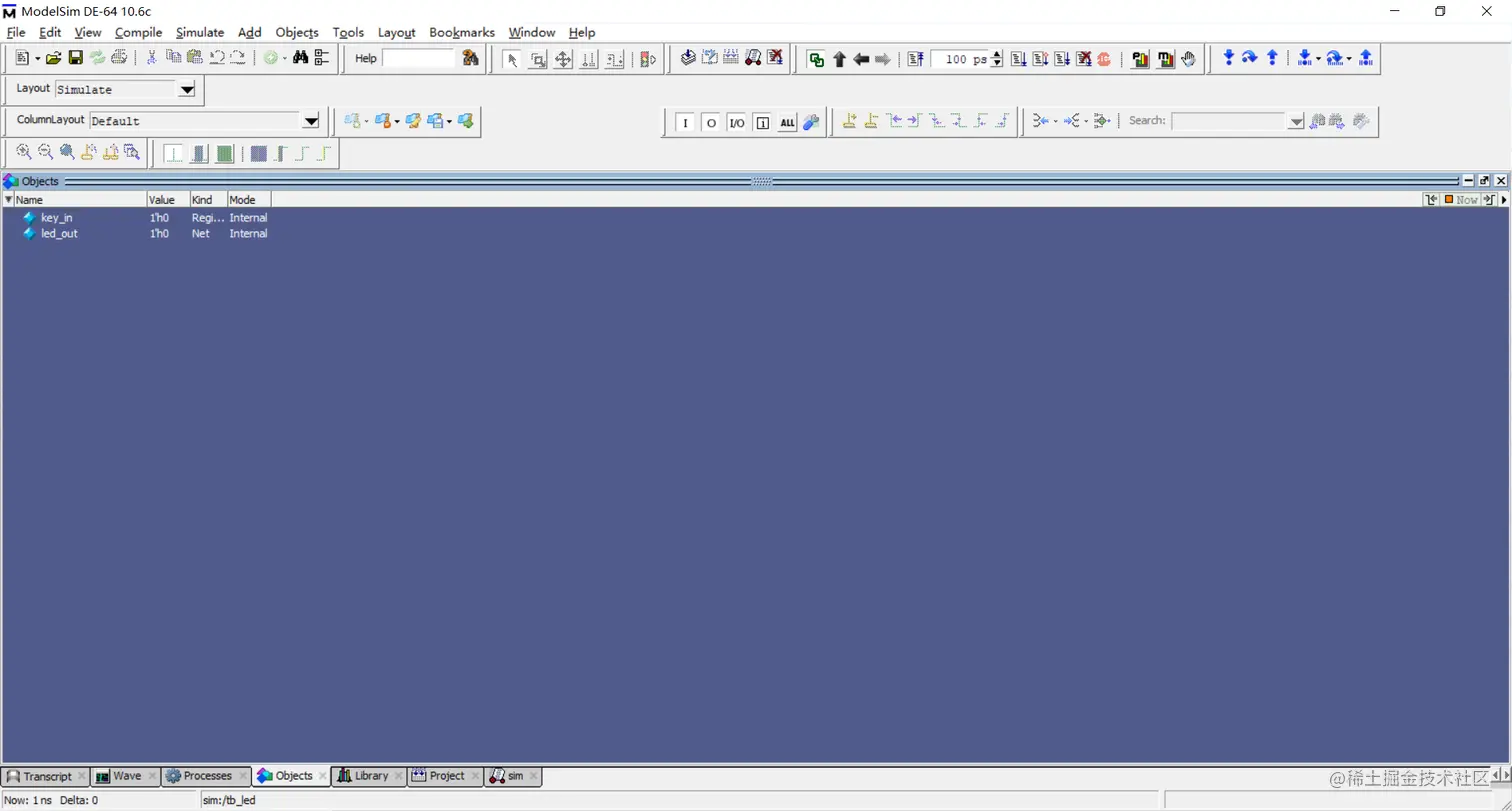The height and width of the screenshot is (811, 1512).
Task: Click the Paste icon
Action: [195, 59]
